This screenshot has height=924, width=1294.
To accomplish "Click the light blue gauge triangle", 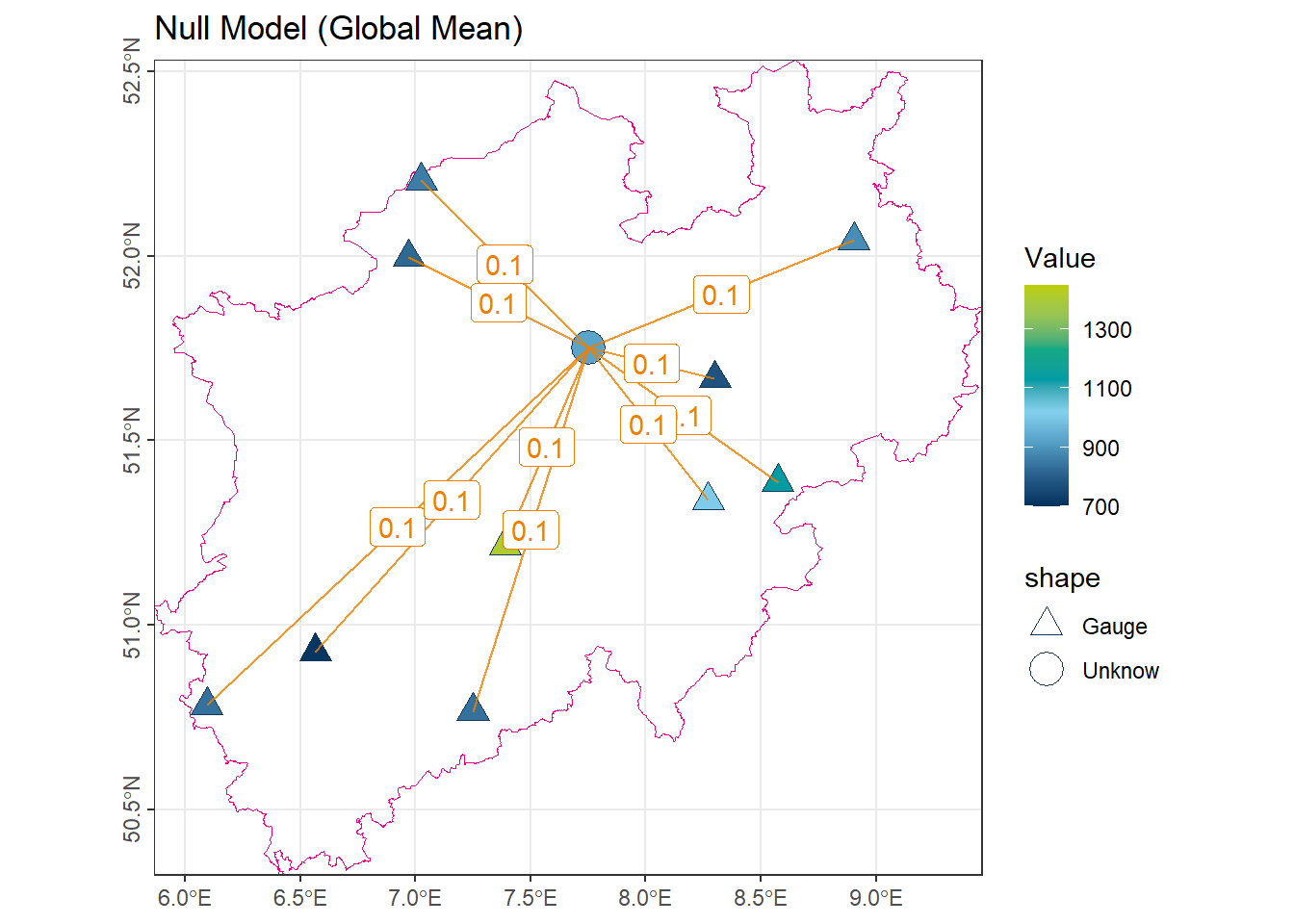I will 709,498.
